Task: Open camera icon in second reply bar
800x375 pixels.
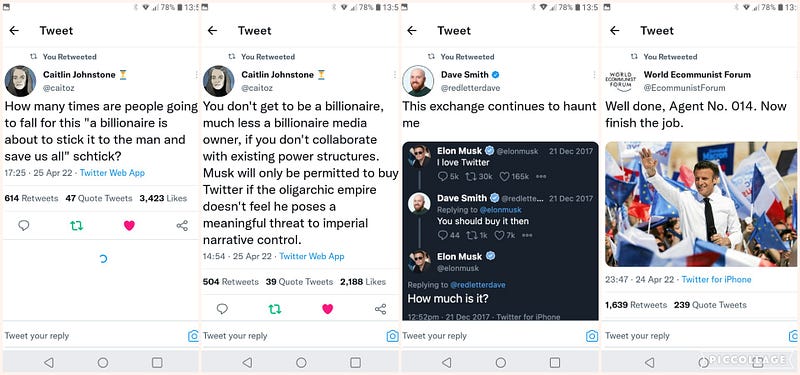Action: (392, 336)
